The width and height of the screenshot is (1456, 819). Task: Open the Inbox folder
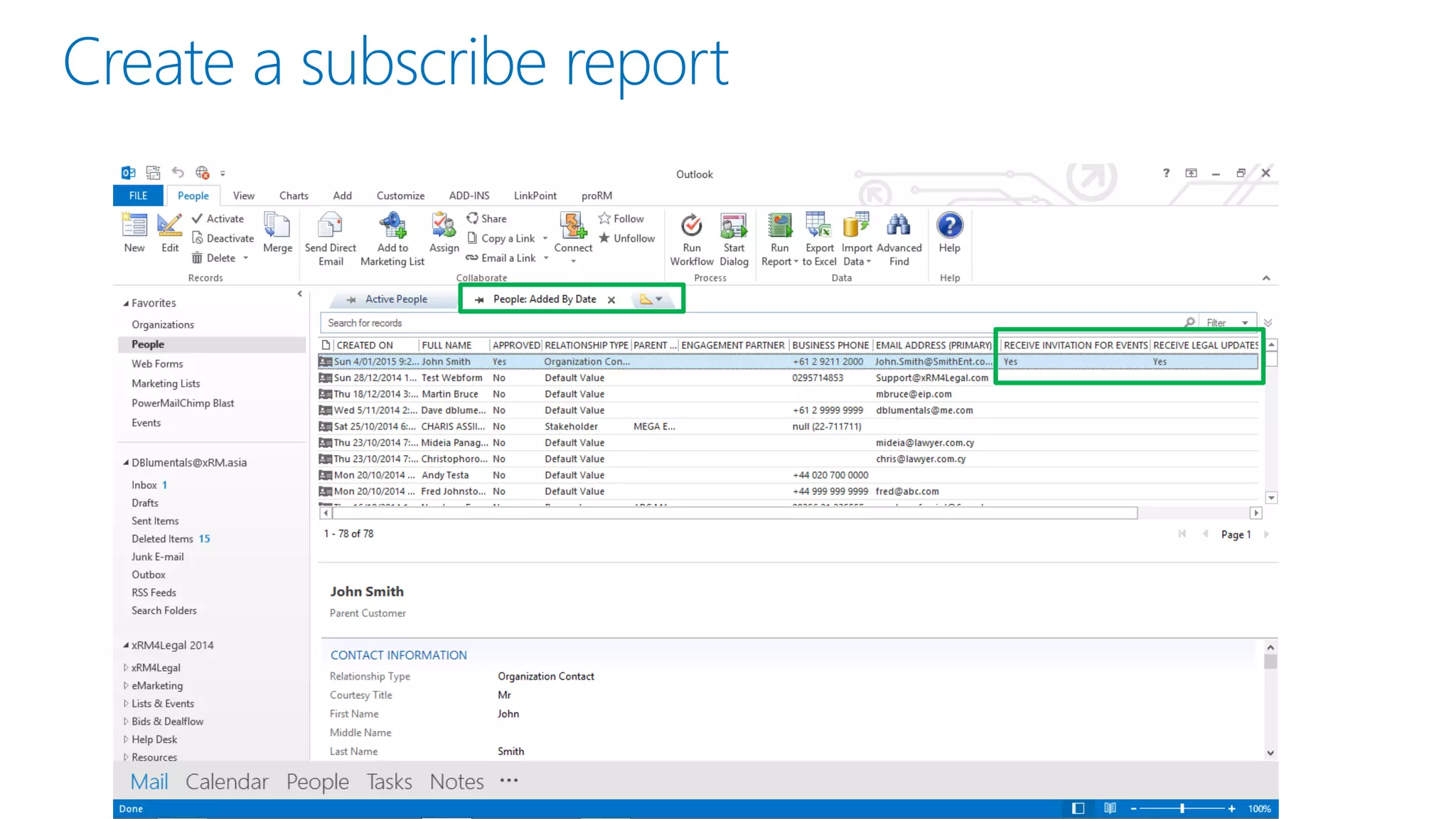144,485
